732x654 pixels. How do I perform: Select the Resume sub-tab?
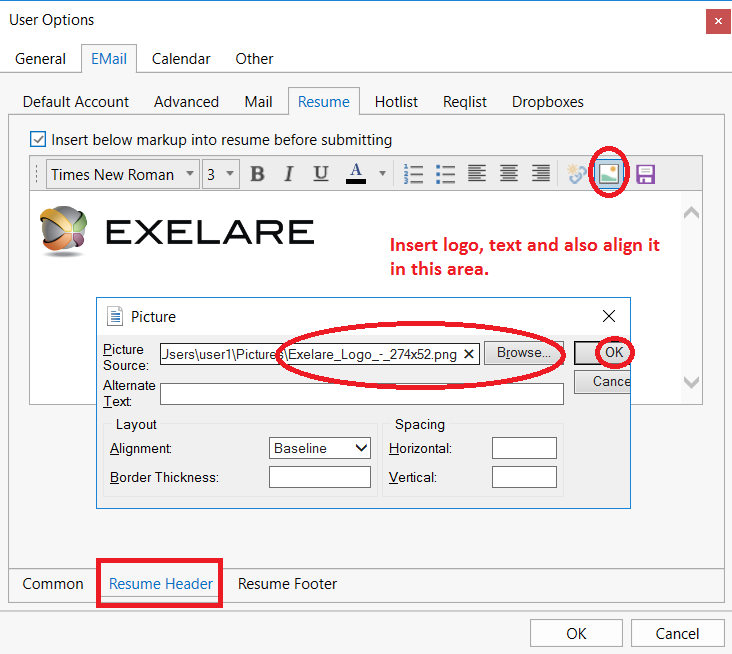(x=324, y=102)
